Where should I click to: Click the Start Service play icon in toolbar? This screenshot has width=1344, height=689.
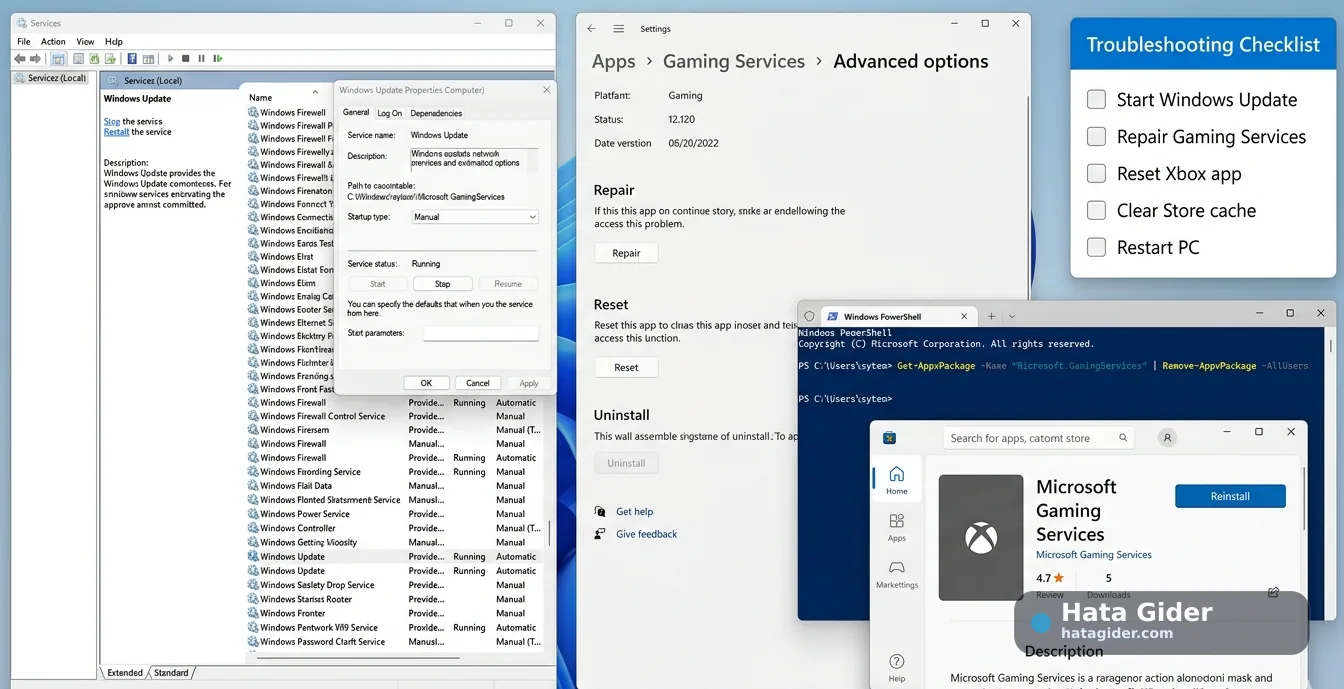coord(170,59)
